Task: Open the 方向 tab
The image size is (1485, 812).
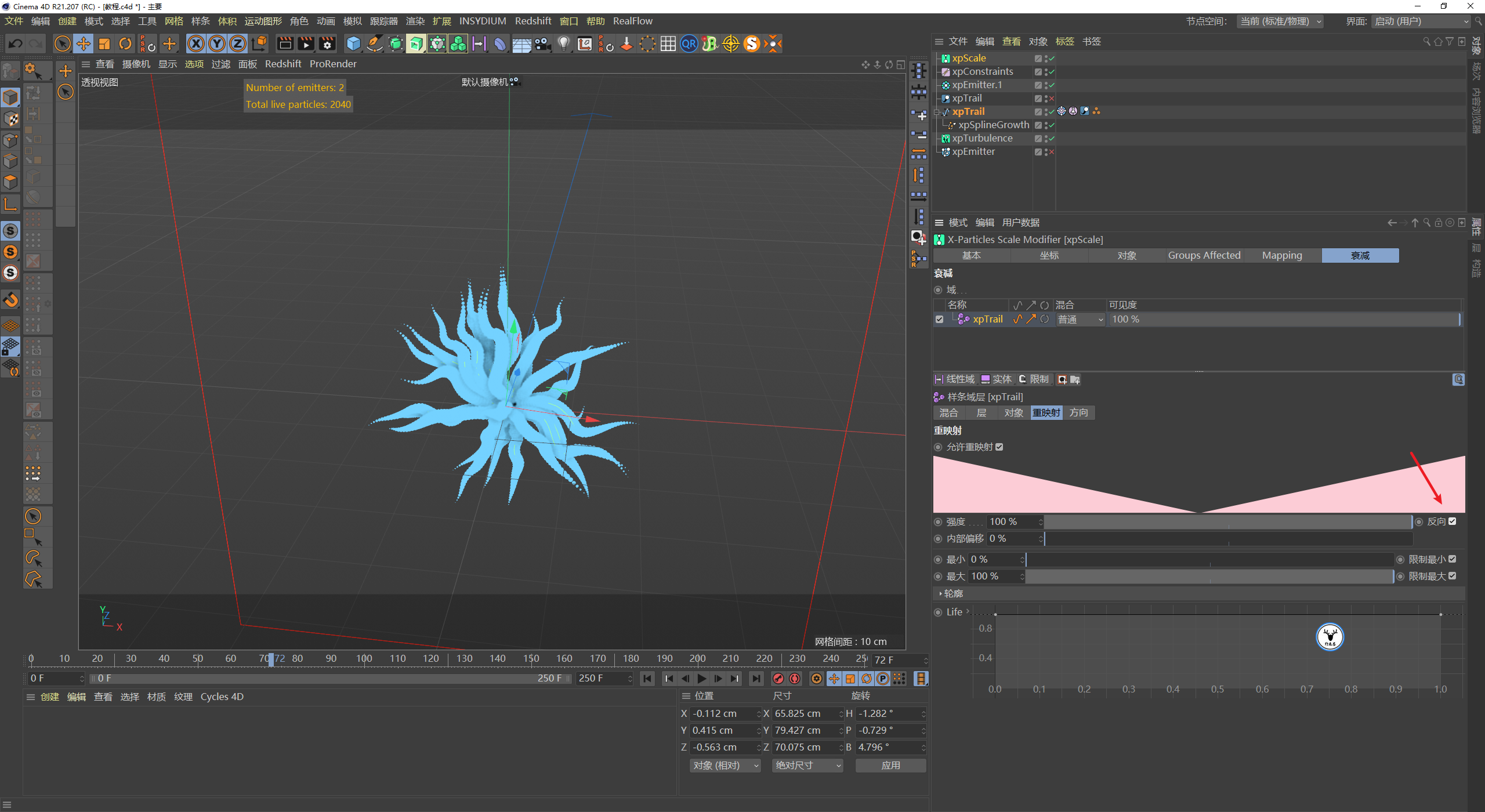Action: click(x=1079, y=412)
